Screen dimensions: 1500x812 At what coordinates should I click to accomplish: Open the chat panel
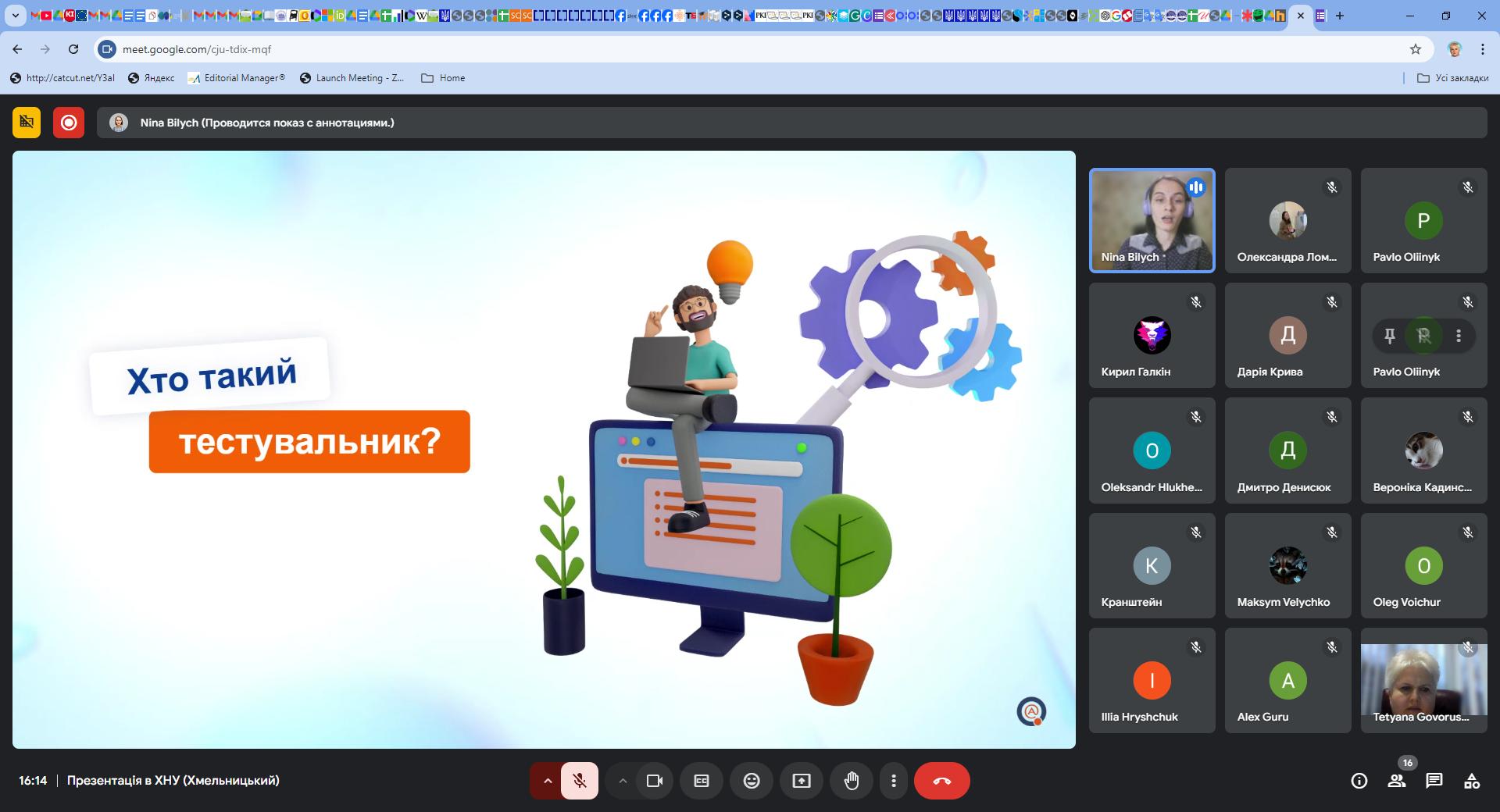1434,781
